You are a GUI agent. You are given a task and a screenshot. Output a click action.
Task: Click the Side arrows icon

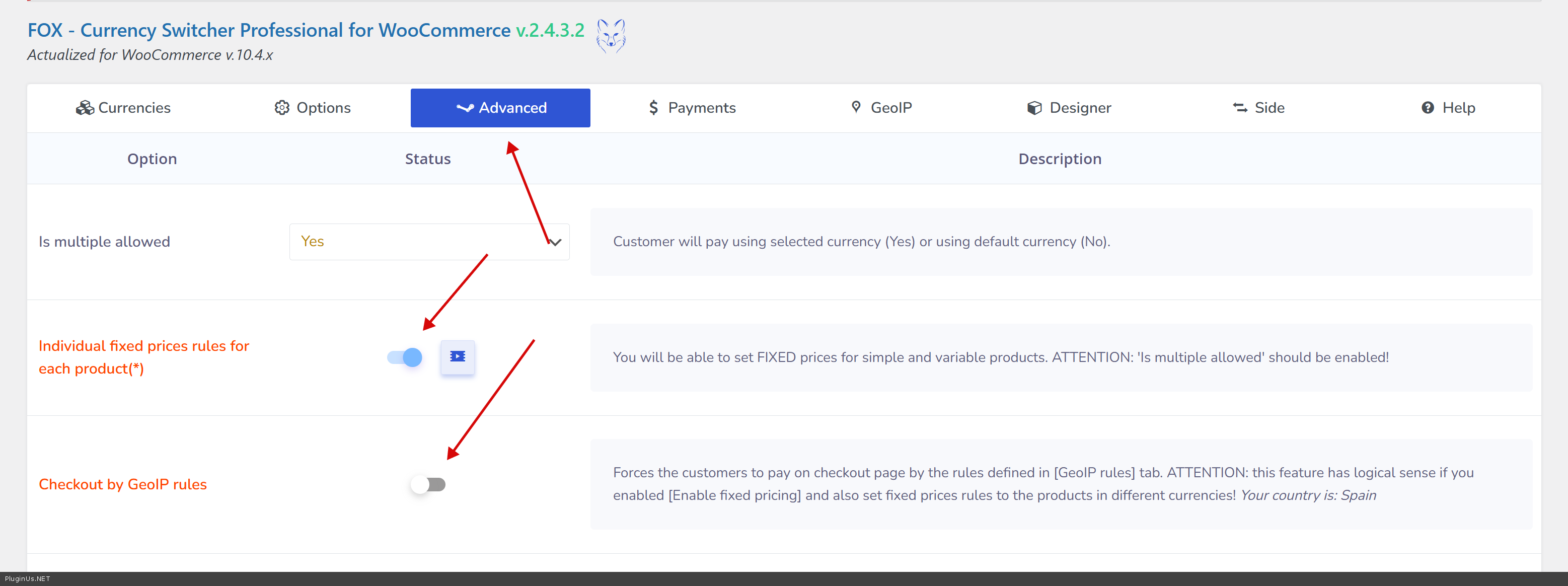pos(1239,108)
